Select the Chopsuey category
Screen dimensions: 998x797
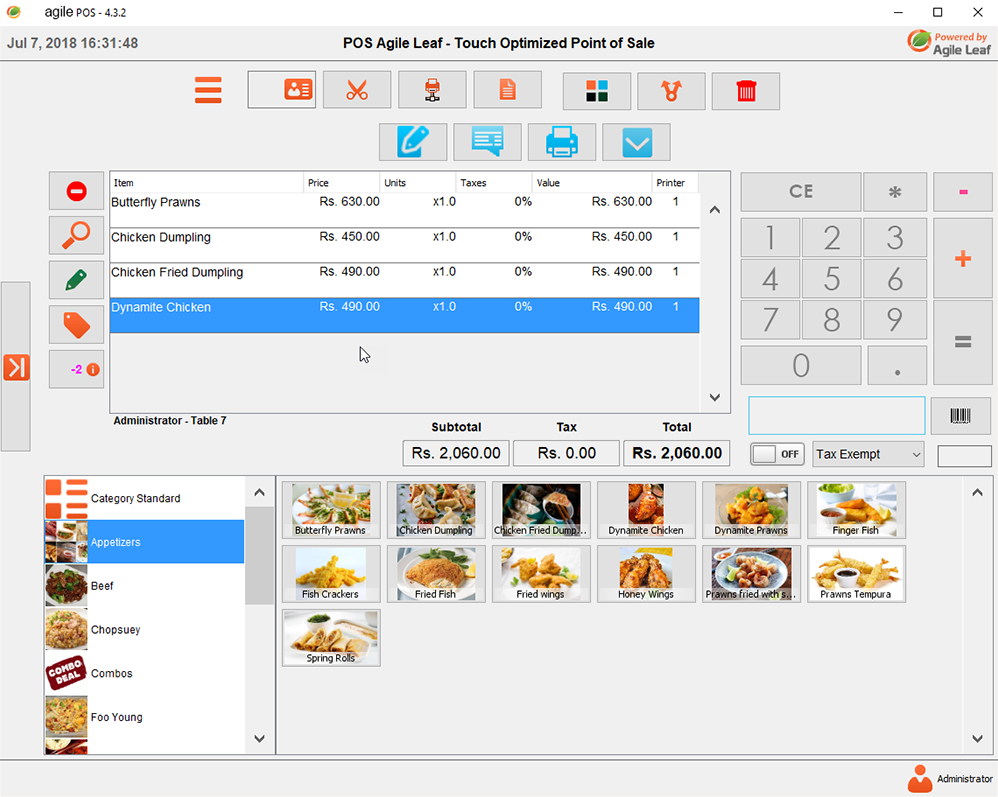[x=144, y=630]
